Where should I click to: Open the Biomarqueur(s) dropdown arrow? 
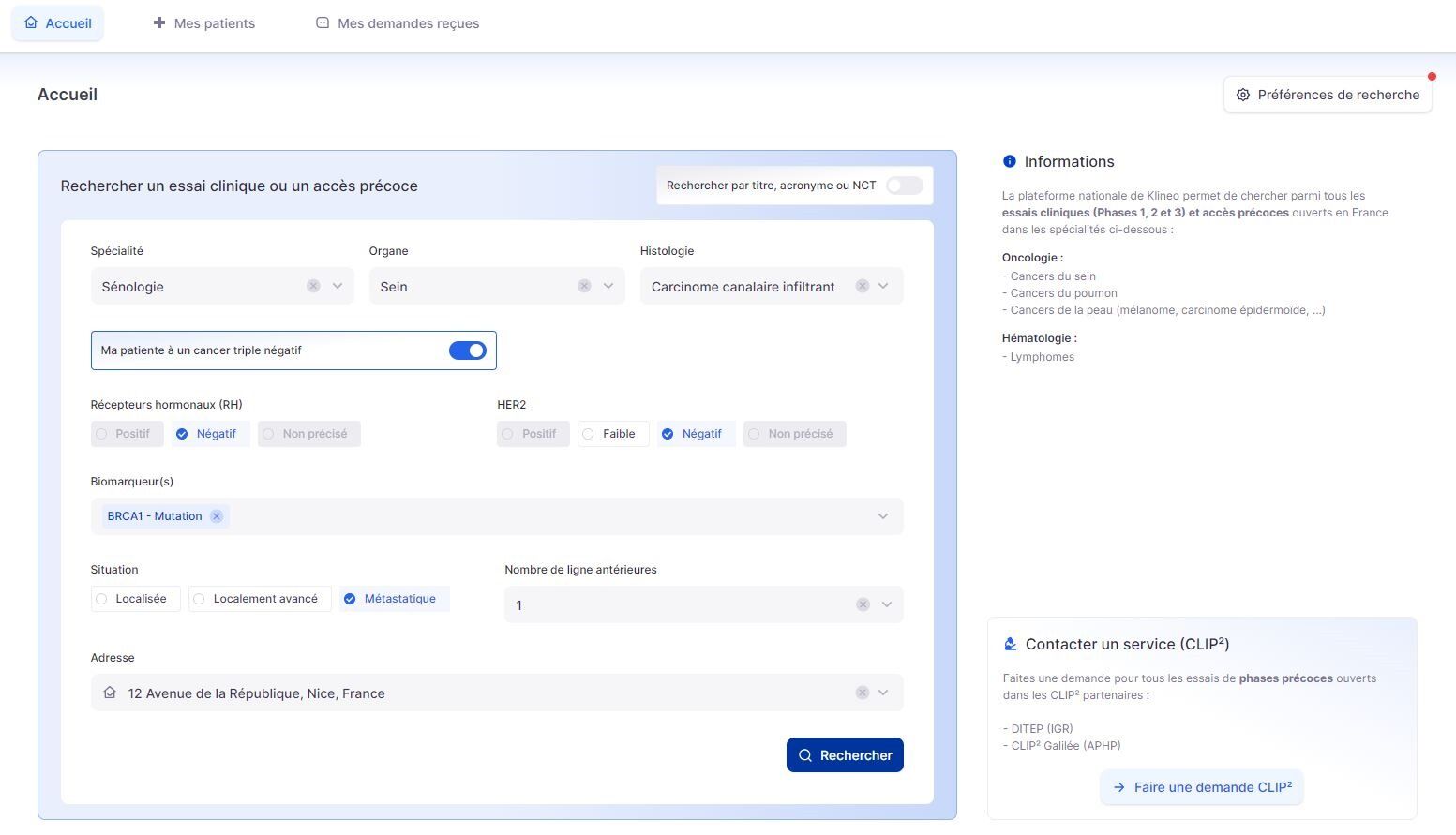pos(882,516)
